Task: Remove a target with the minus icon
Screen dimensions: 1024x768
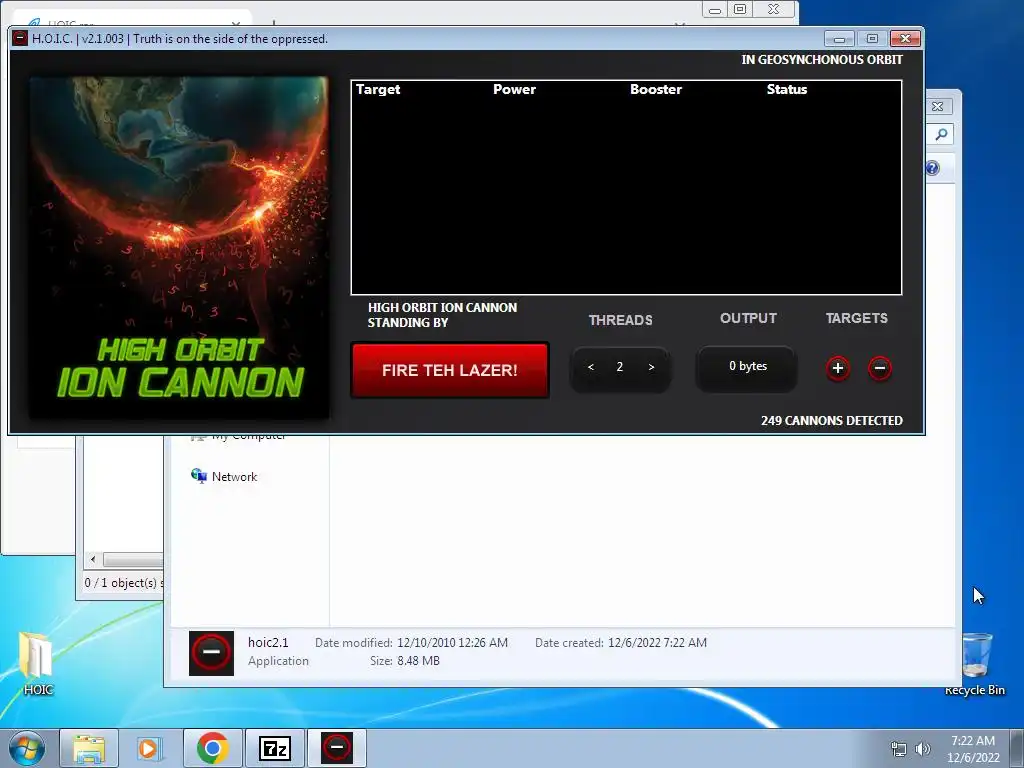Action: [x=880, y=368]
